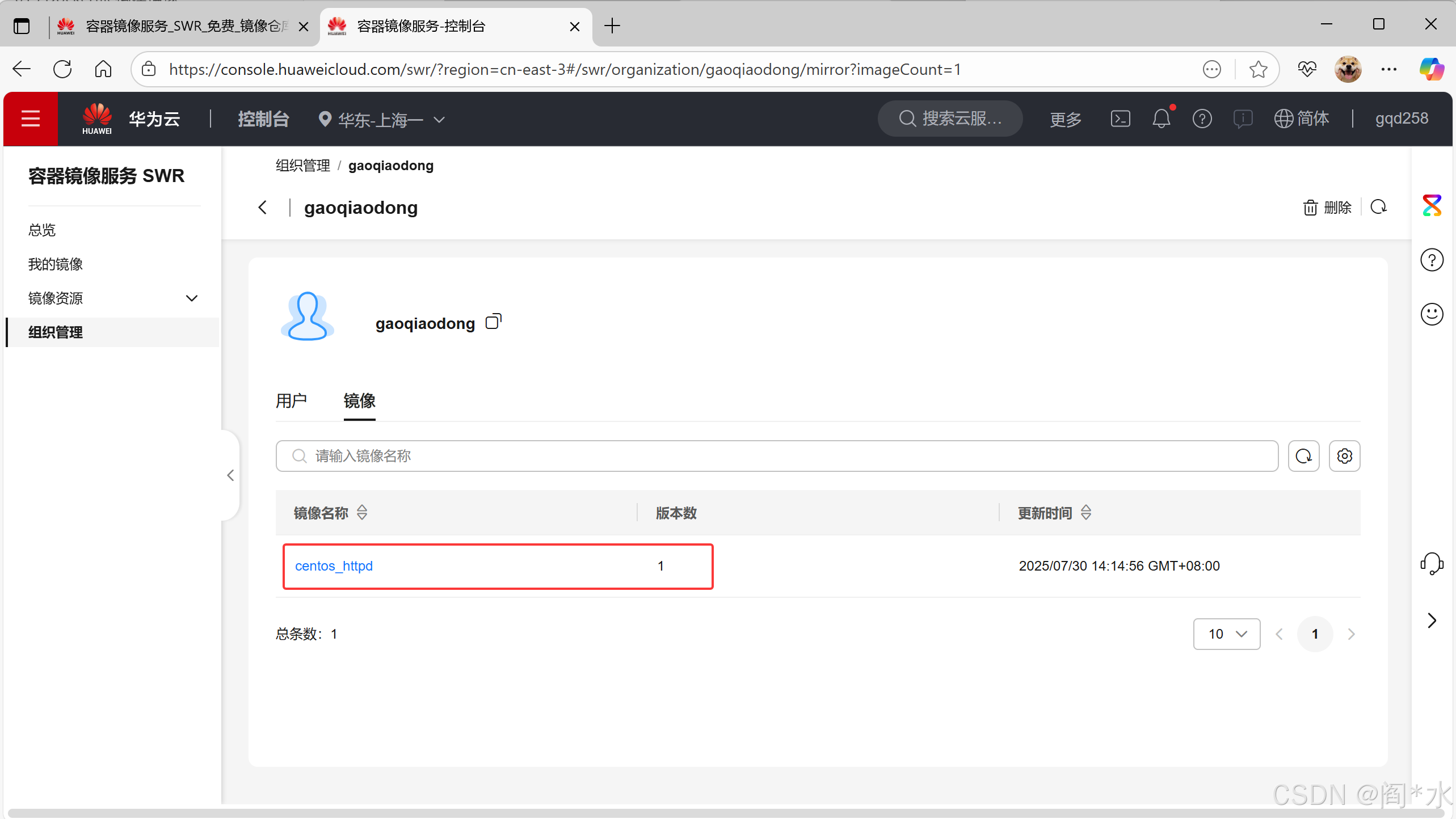Open the CloudShell terminal icon
The height and width of the screenshot is (819, 1456).
coord(1120,119)
